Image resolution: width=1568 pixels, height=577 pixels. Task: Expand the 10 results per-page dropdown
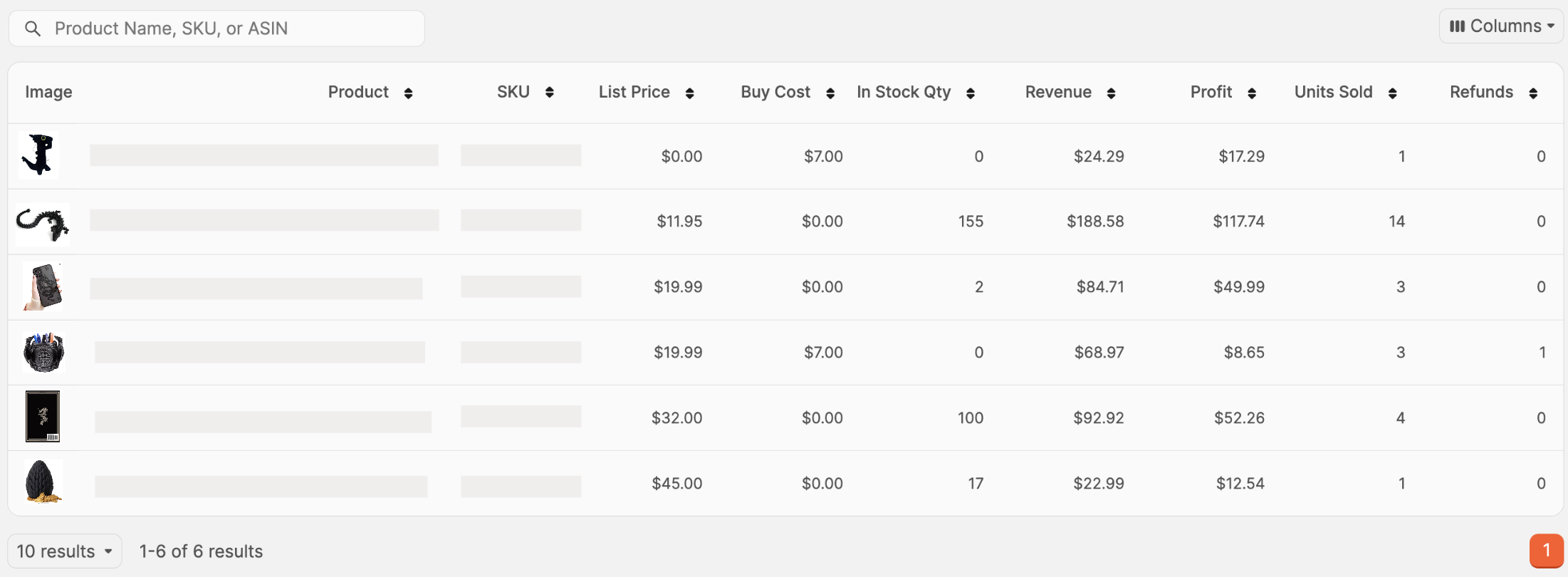point(65,551)
